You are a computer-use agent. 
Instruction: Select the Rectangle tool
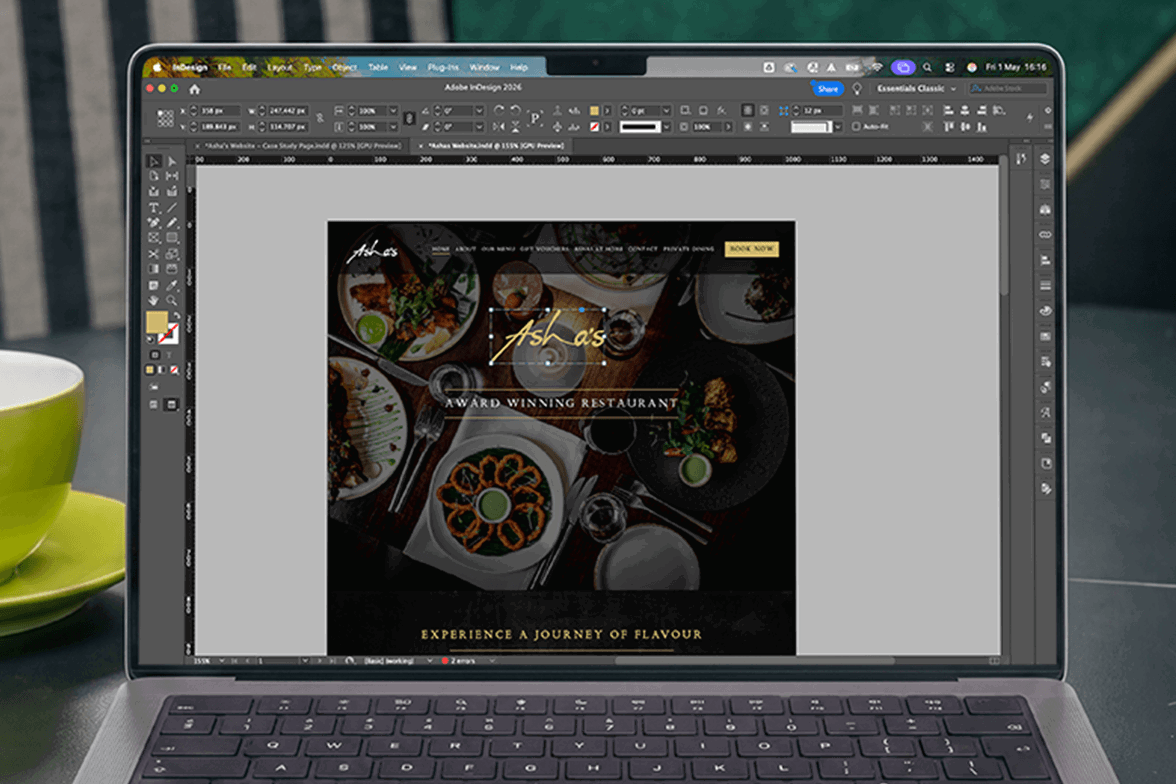(x=172, y=238)
